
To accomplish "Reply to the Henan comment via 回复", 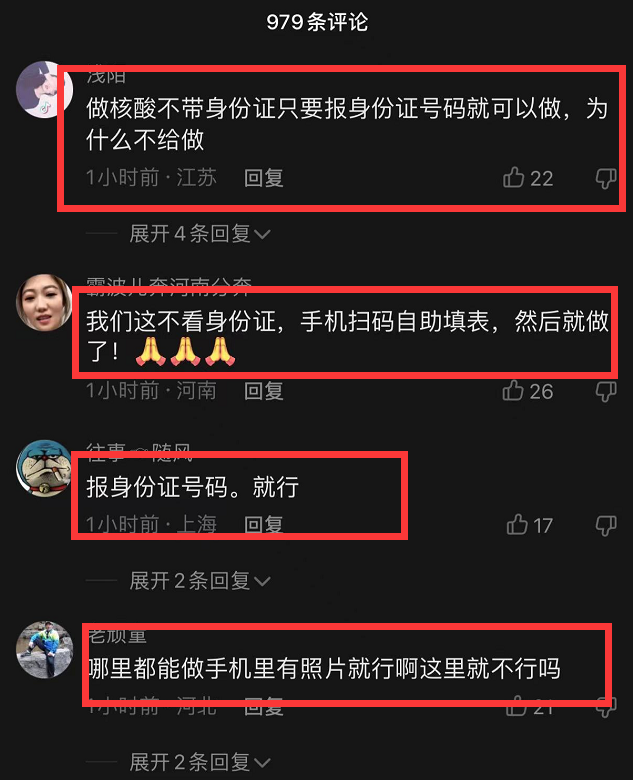I will [264, 391].
